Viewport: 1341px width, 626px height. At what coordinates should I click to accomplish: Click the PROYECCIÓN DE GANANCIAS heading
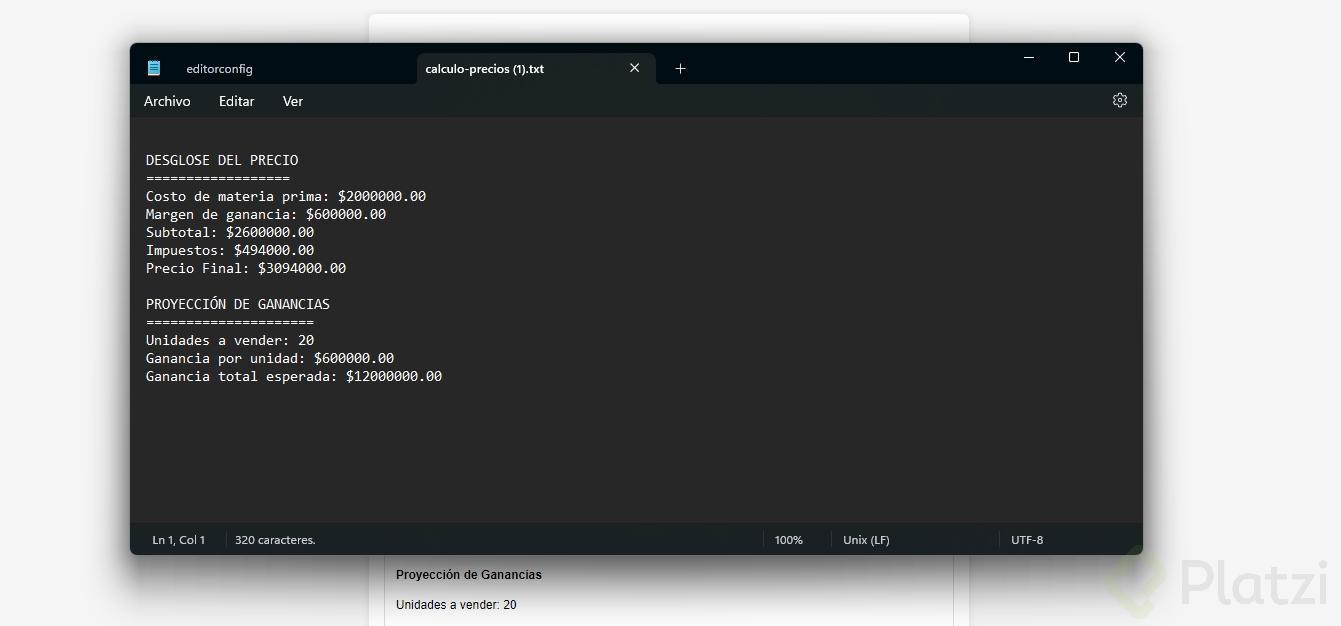238,304
